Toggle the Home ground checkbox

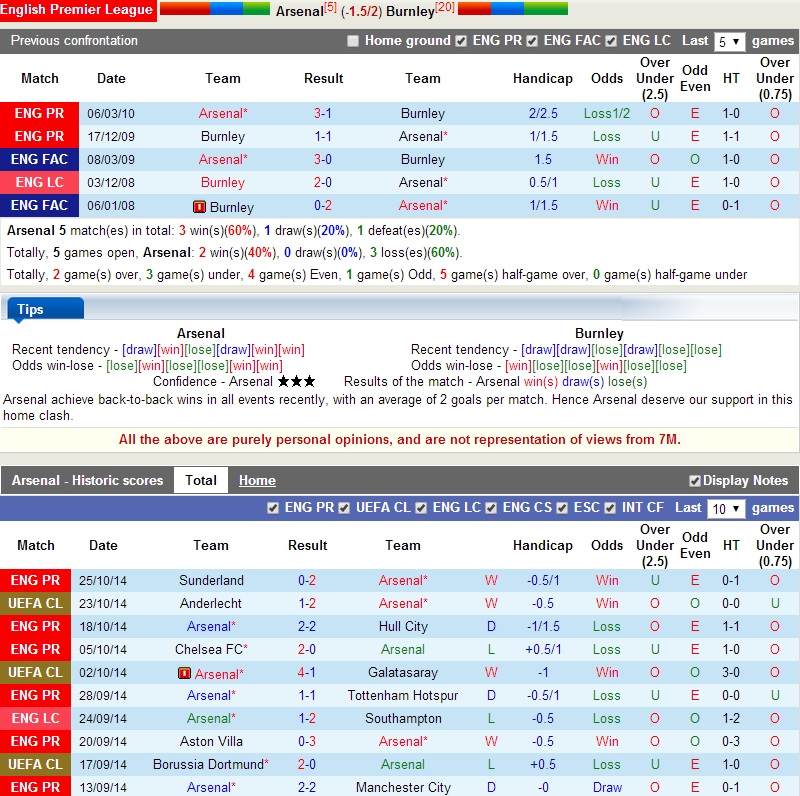[x=353, y=41]
